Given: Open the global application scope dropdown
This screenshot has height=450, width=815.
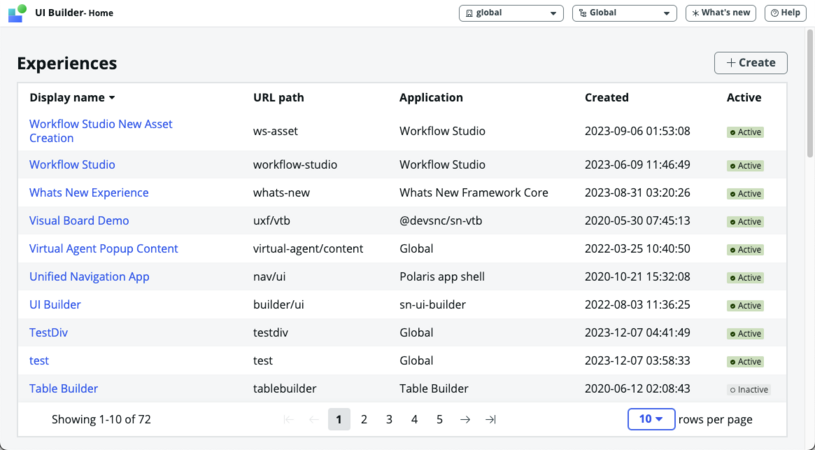Looking at the screenshot, I should [511, 13].
